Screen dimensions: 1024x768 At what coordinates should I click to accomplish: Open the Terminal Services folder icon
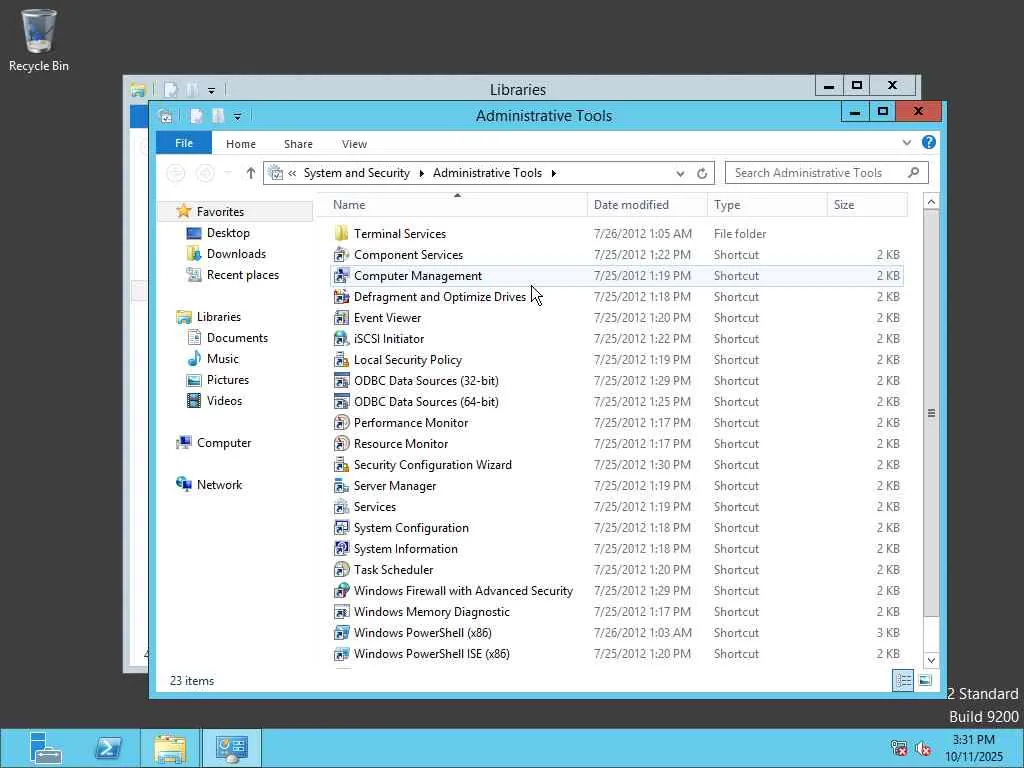pyautogui.click(x=341, y=234)
